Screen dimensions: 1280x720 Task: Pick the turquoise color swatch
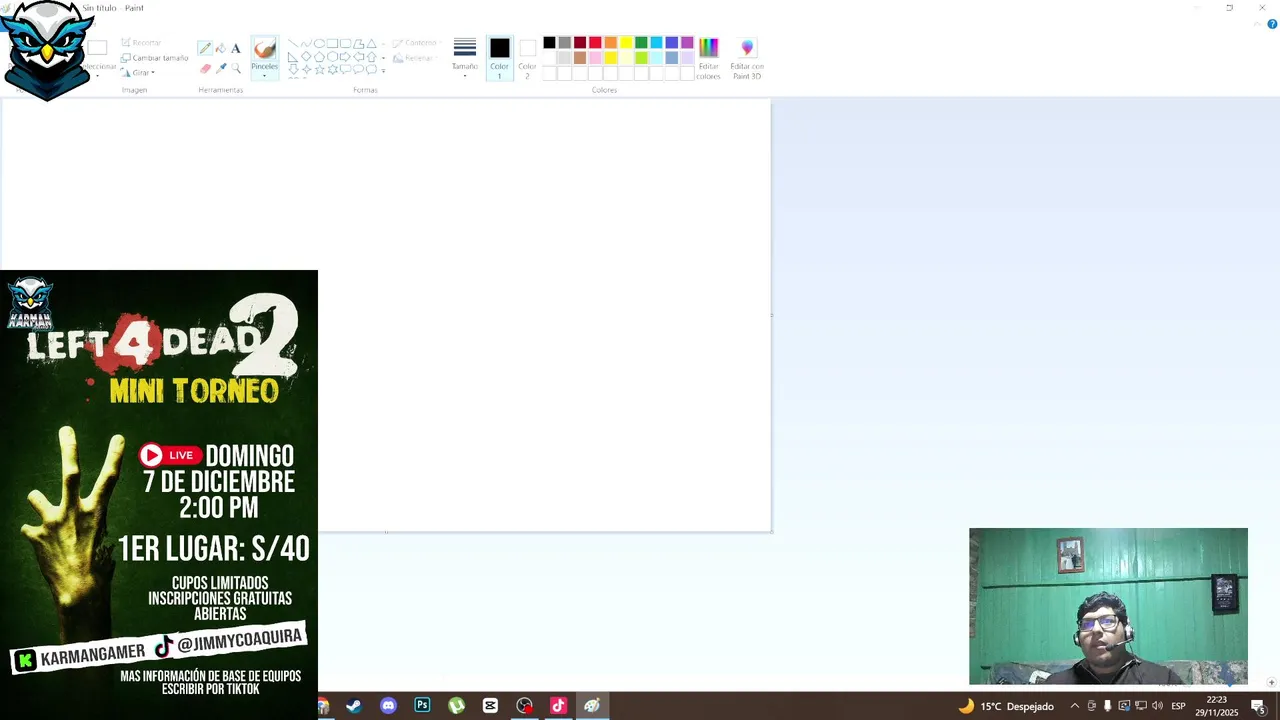click(656, 42)
